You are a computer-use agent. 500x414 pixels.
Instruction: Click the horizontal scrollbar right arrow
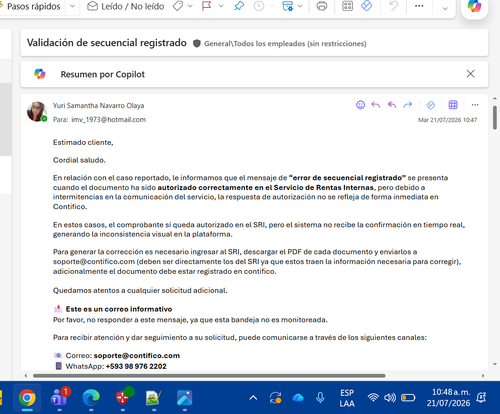(483, 376)
